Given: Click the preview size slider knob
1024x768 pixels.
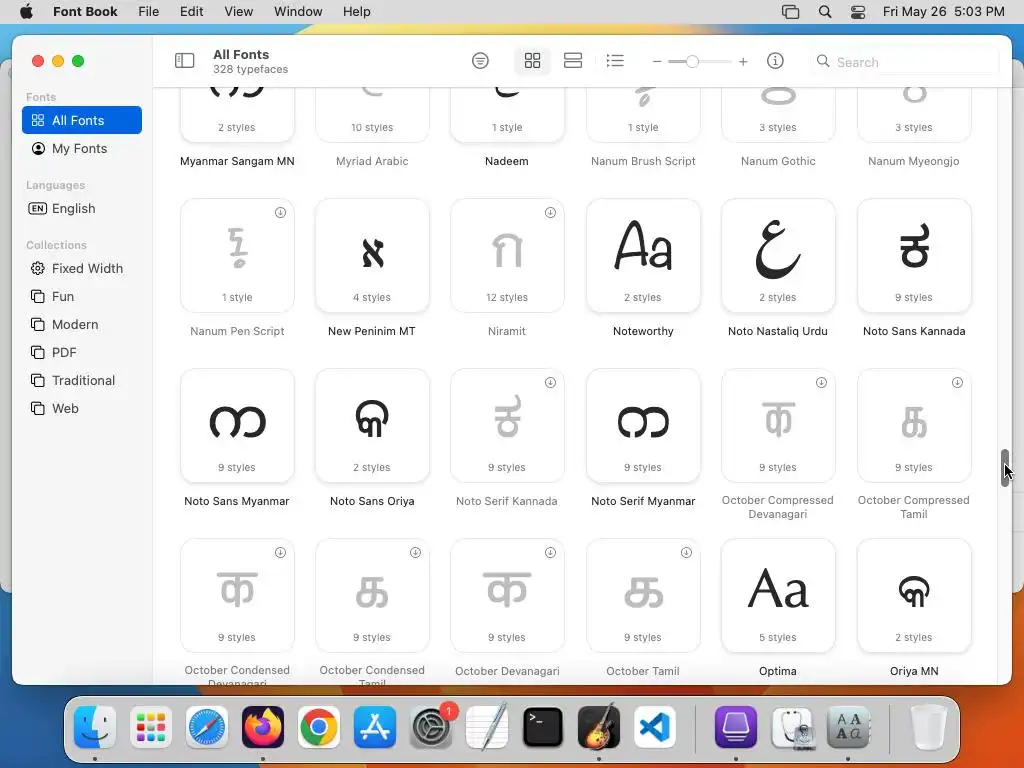Looking at the screenshot, I should [x=692, y=61].
